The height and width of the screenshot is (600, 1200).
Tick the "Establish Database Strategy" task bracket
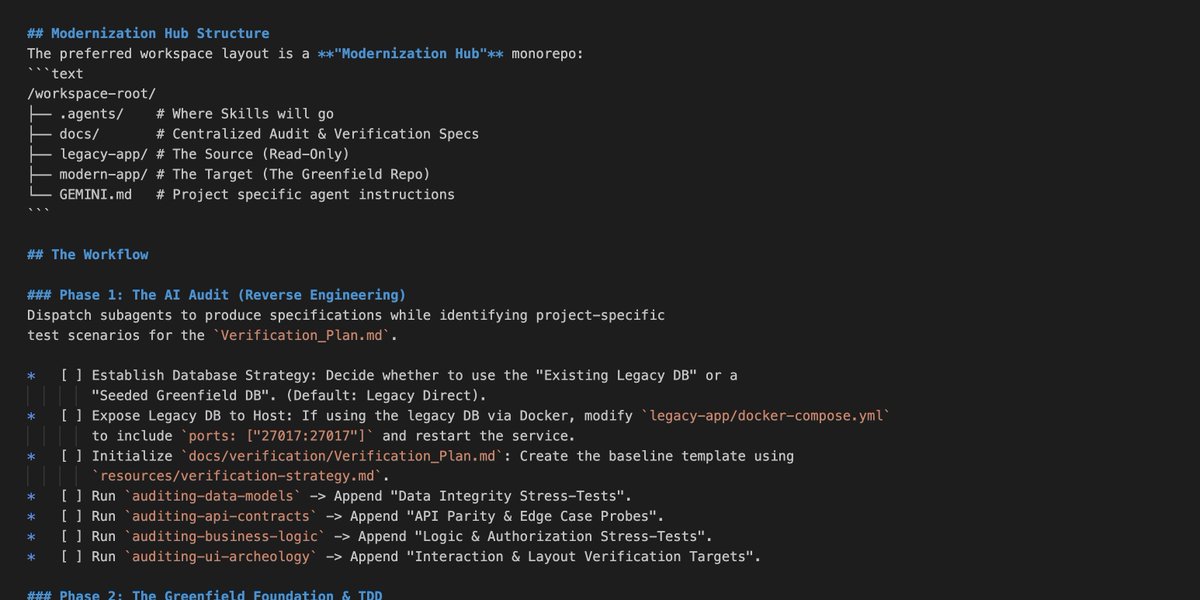click(x=71, y=375)
